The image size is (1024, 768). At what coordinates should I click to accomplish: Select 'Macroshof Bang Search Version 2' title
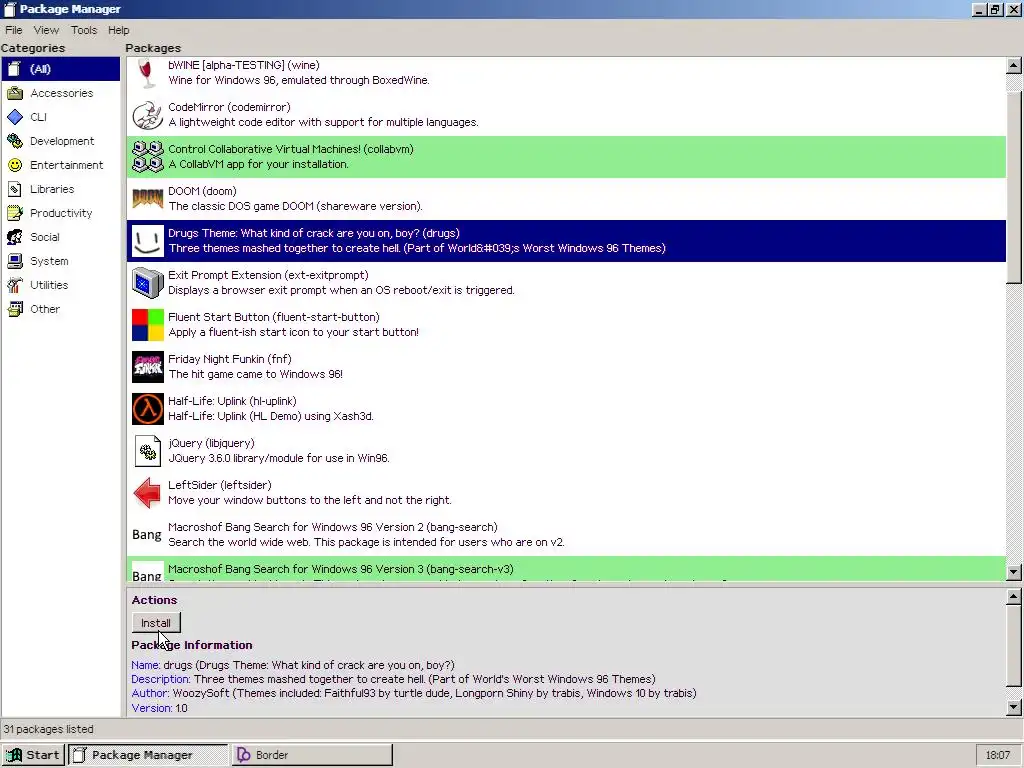point(333,527)
